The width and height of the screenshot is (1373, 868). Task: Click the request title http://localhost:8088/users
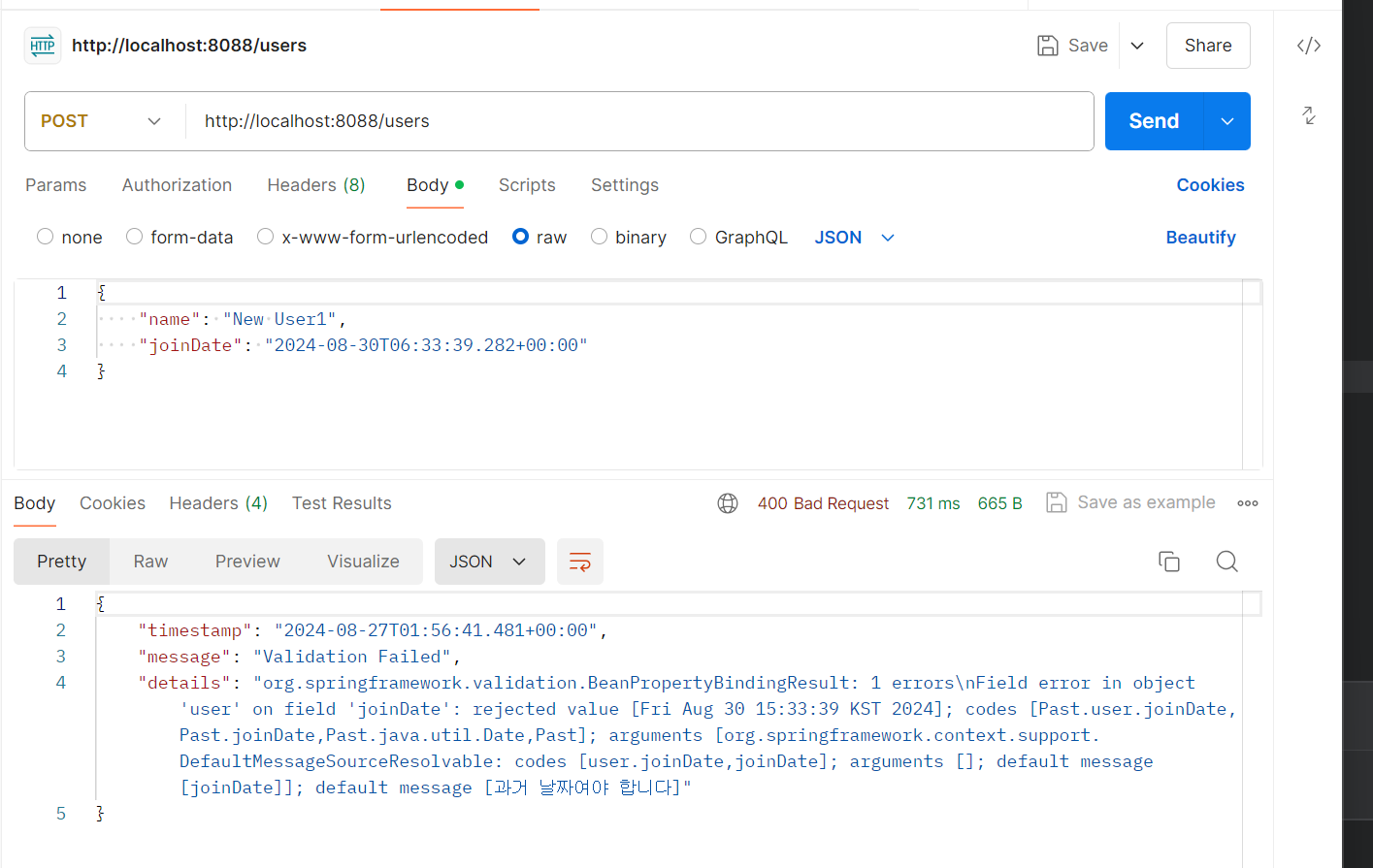coord(189,46)
